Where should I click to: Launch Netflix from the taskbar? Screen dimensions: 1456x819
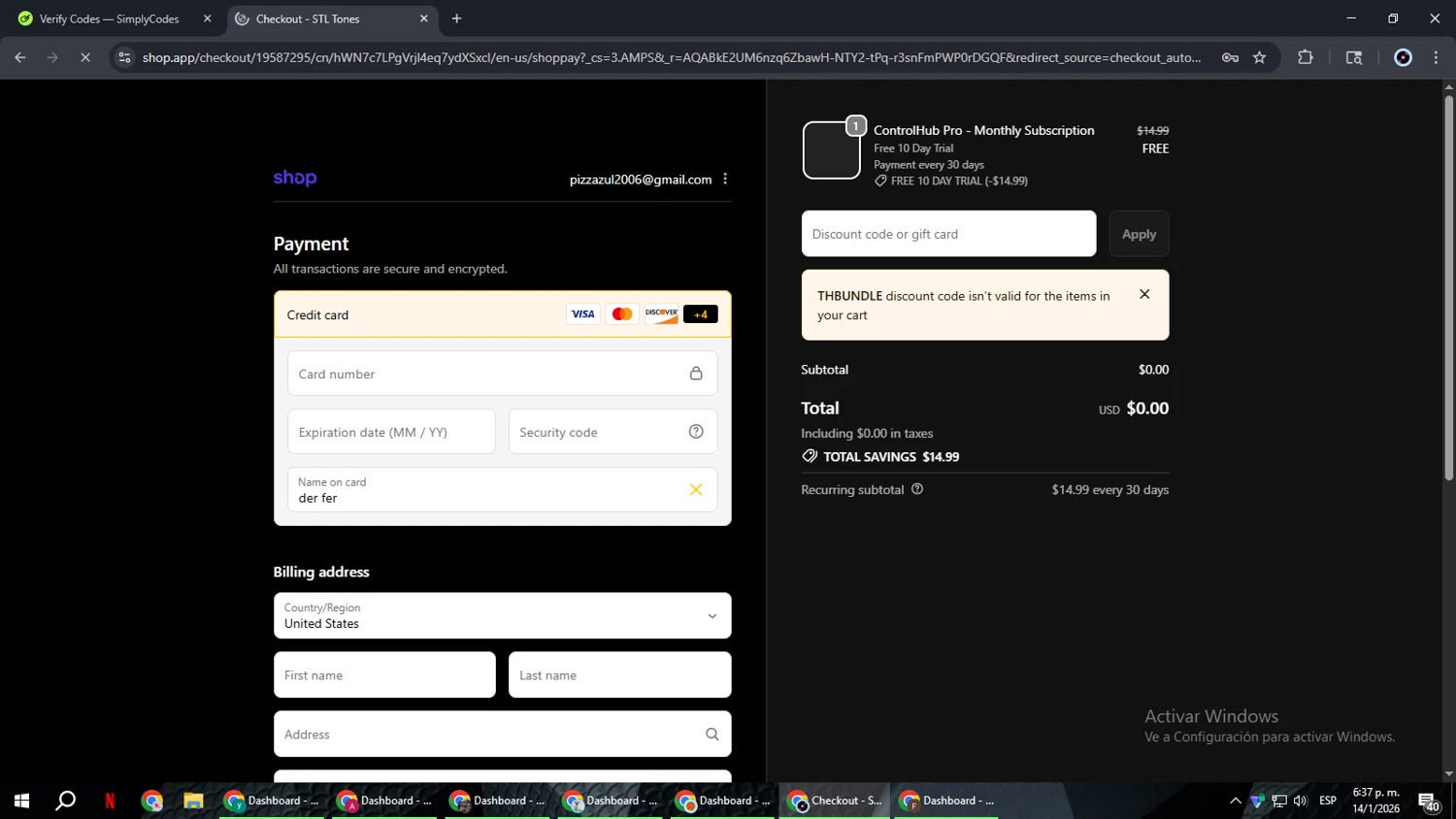pos(110,801)
